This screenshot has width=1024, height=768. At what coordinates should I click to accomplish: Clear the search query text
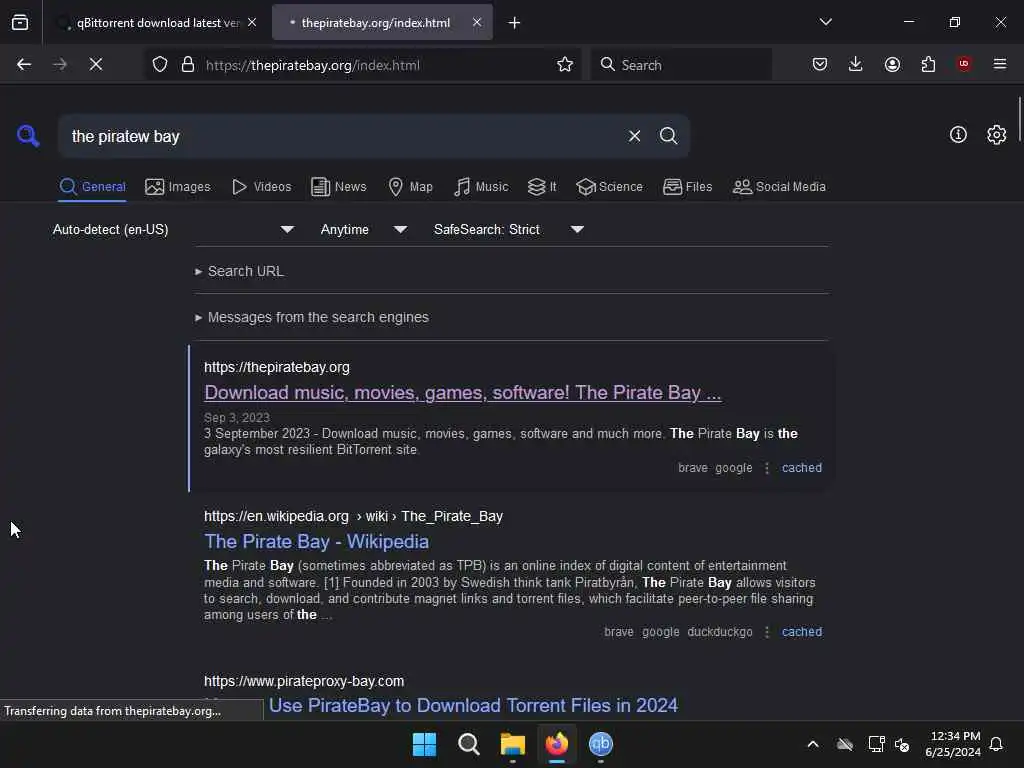[x=634, y=136]
